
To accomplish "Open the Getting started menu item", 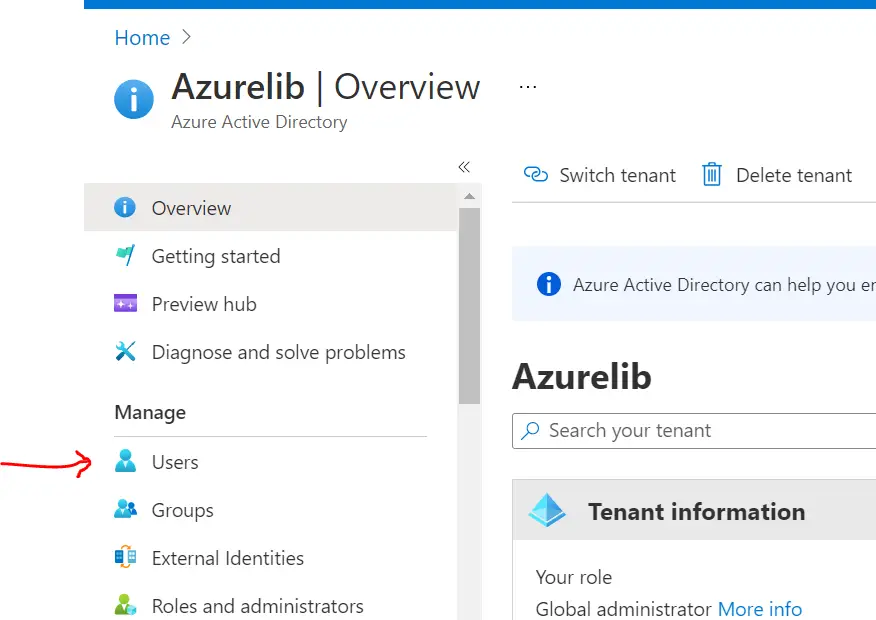I will click(x=216, y=256).
